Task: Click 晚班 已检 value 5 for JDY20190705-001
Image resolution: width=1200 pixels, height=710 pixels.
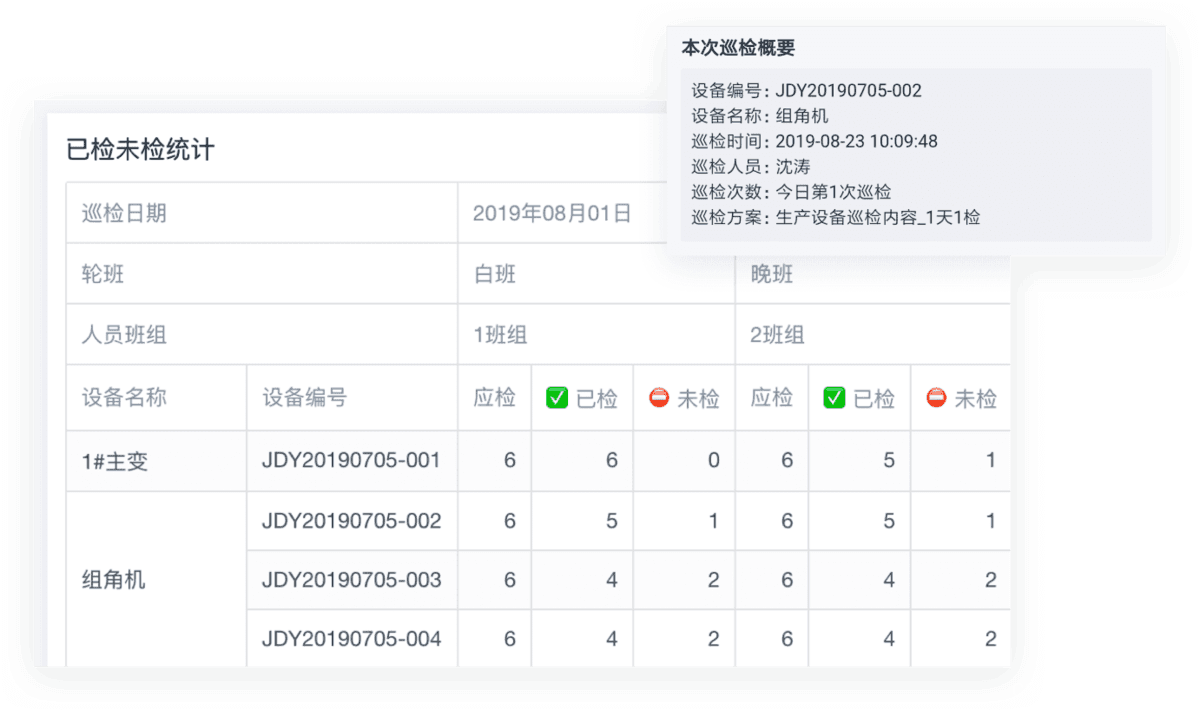Action: pyautogui.click(x=889, y=460)
